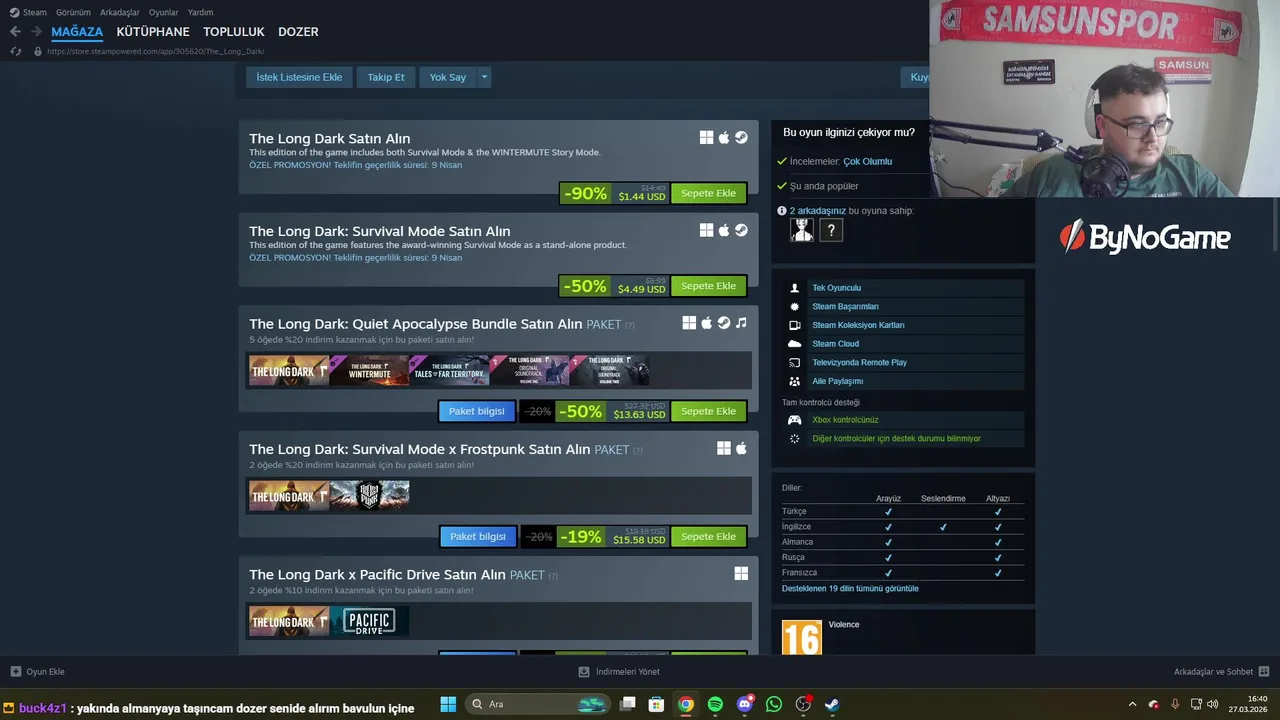The width and height of the screenshot is (1280, 720).
Task: Add Survival Mode $4.49 edition to cart
Action: pyautogui.click(x=708, y=286)
